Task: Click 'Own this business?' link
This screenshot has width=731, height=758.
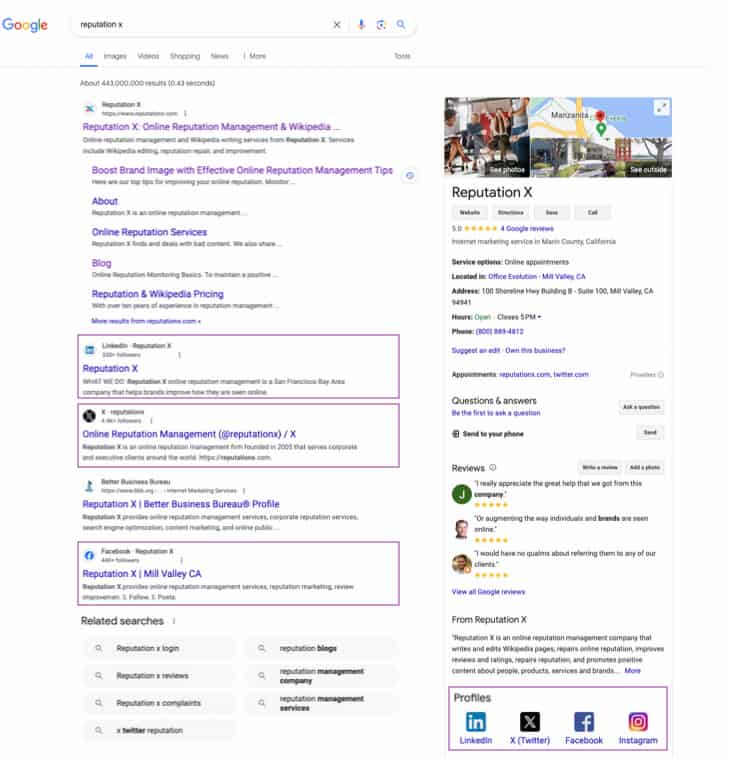Action: tap(535, 350)
